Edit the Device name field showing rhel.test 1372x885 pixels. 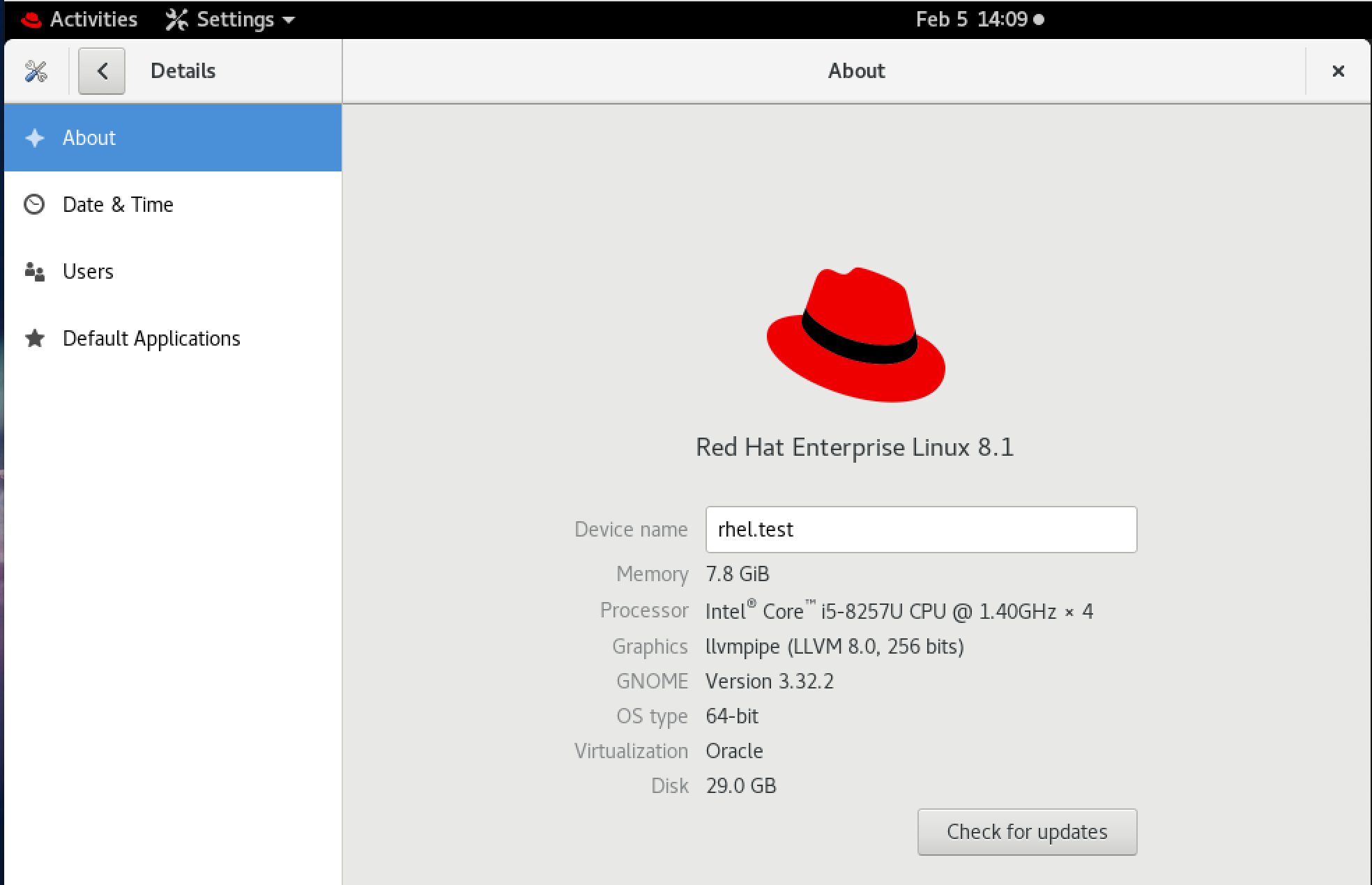920,530
